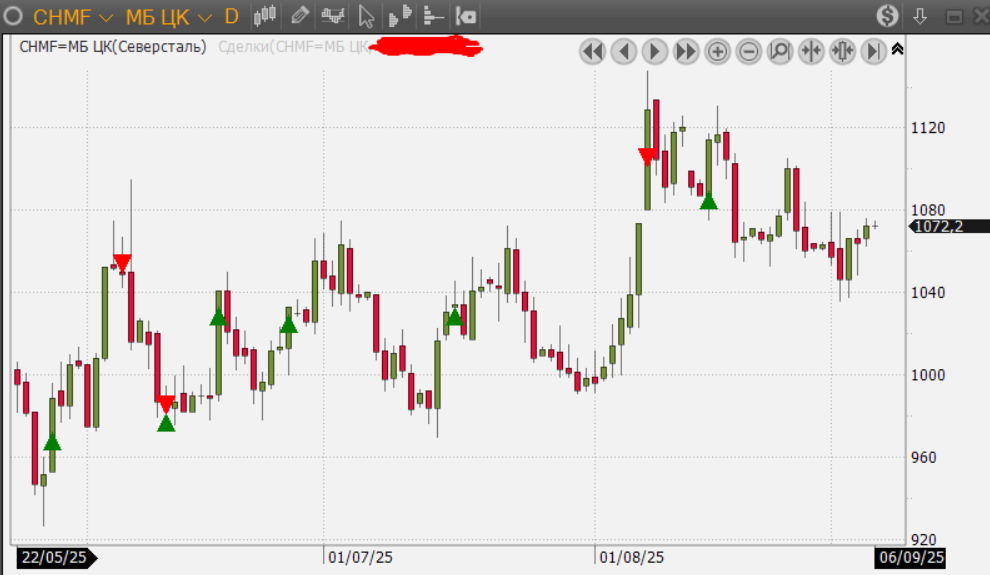The height and width of the screenshot is (575, 990).
Task: Select the arrow cursor tool
Action: point(366,16)
